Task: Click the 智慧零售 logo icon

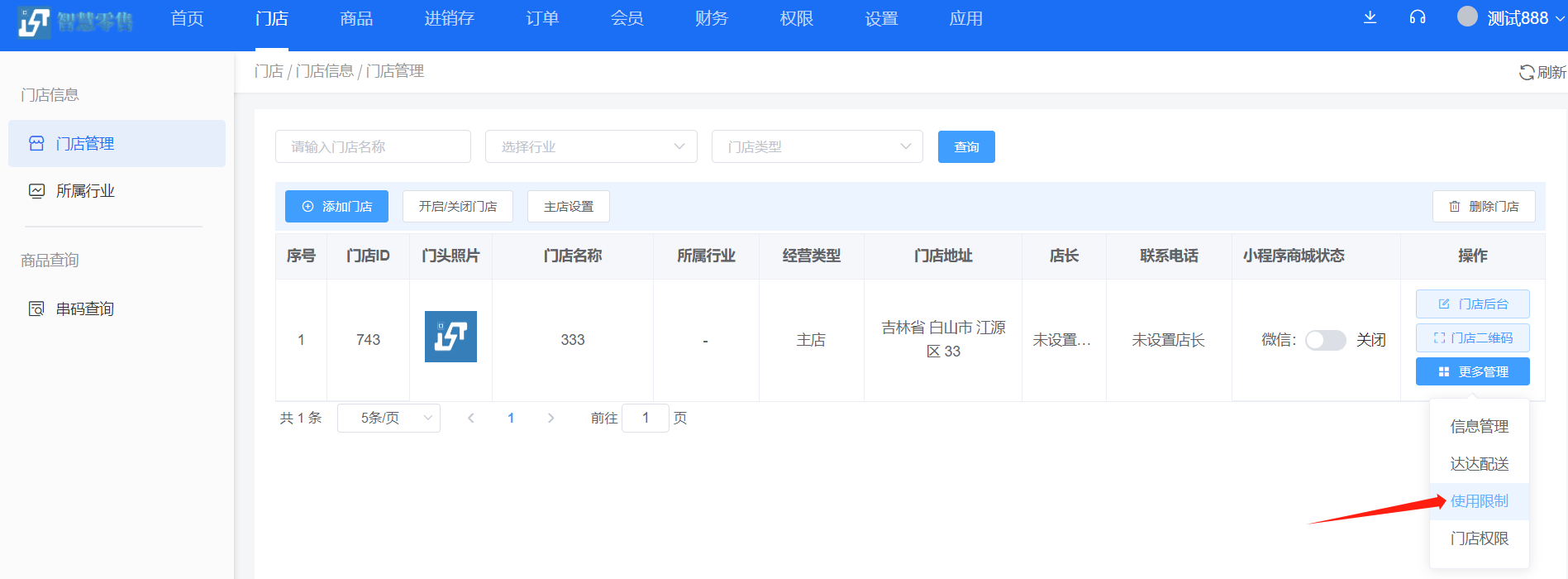Action: [34, 22]
